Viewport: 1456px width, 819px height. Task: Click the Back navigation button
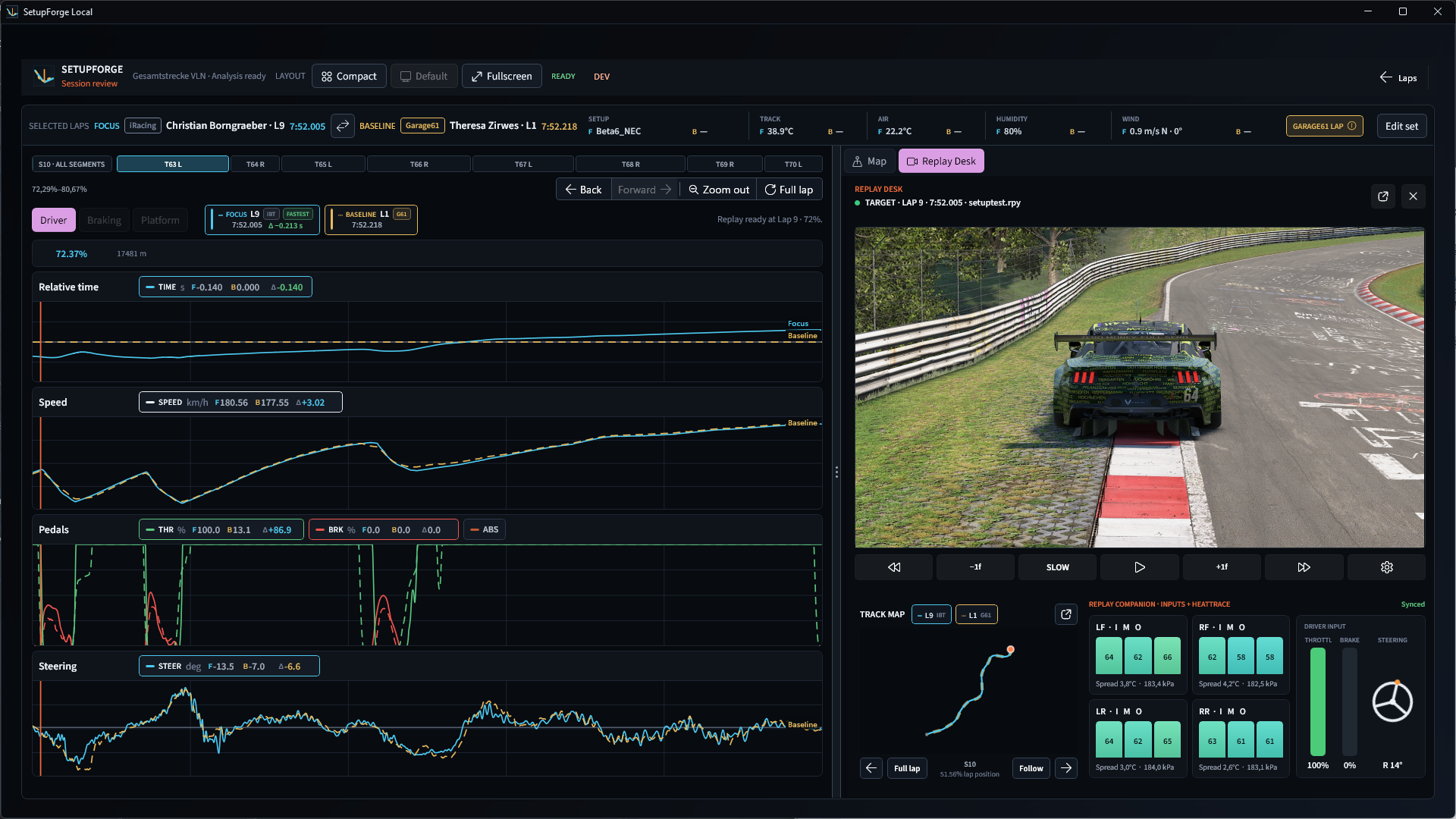pos(583,190)
